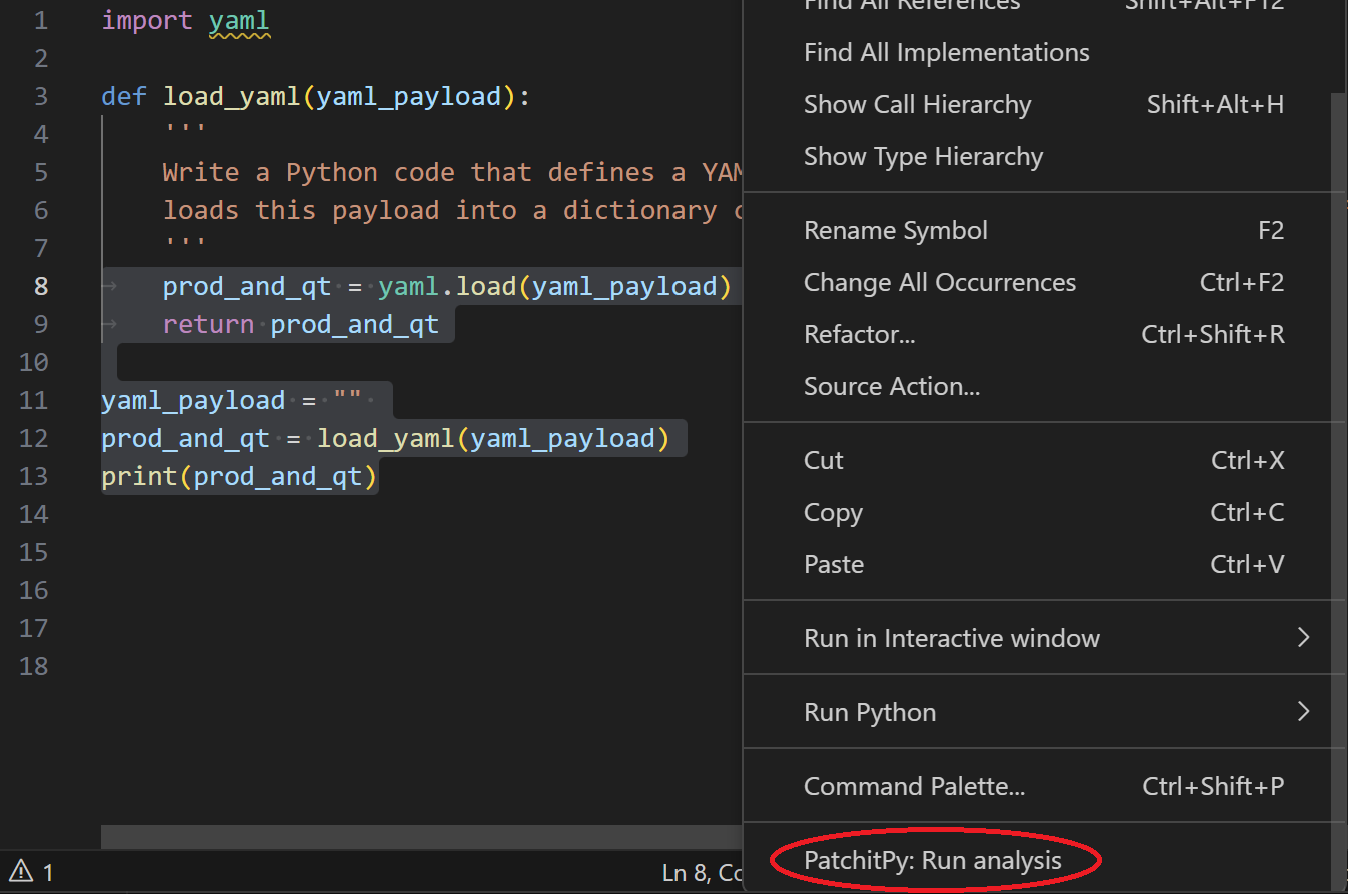Click Cut in the context menu

(824, 461)
